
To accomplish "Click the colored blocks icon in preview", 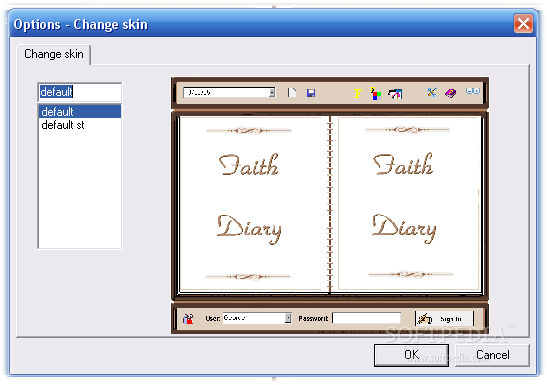I will (x=375, y=93).
